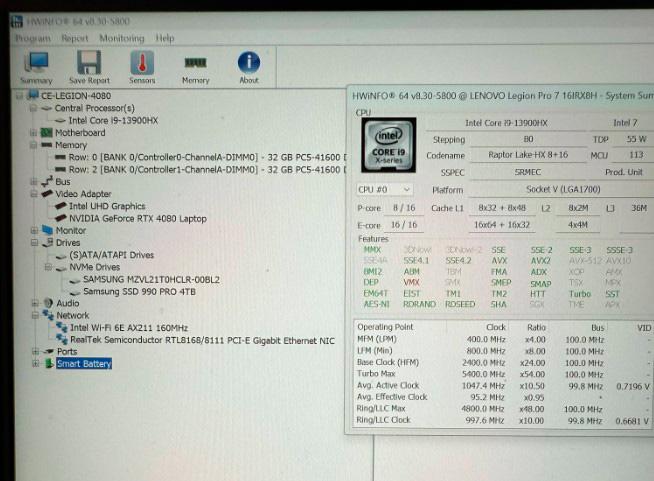
Task: Click the Raptor Lake-HX 8+16 codename field
Action: (x=528, y=155)
